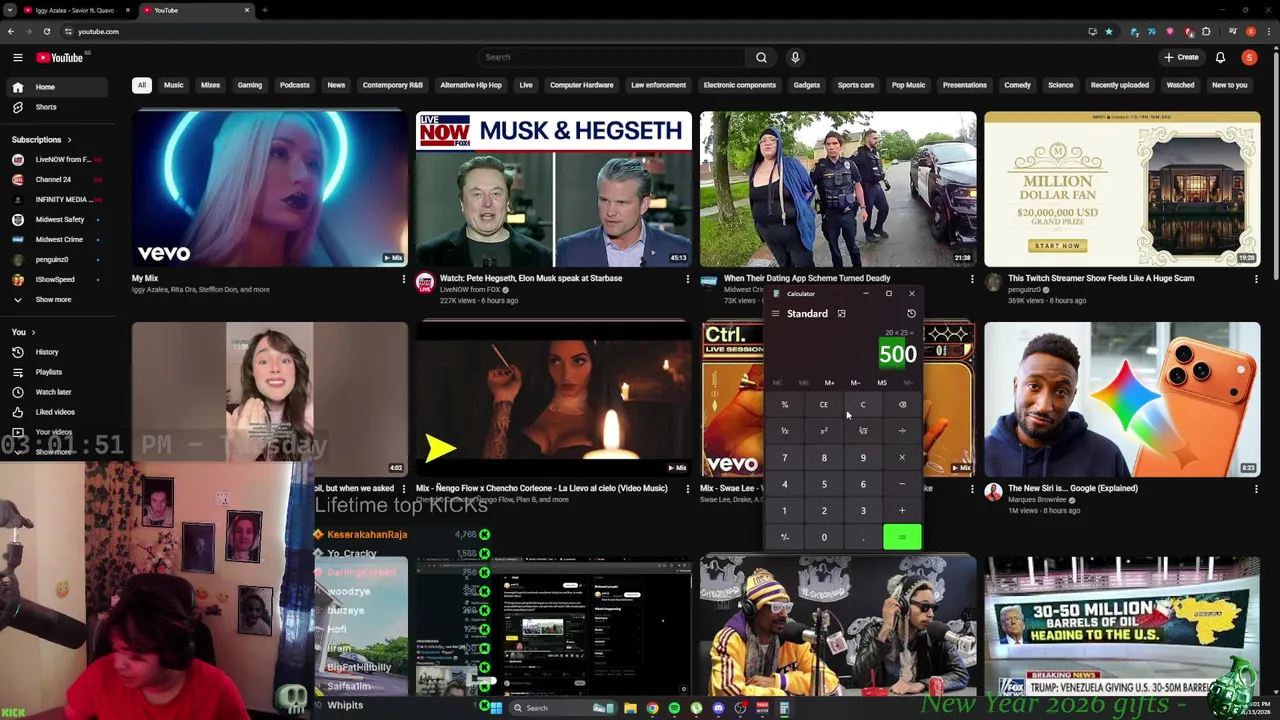Click the Calculator x squared key
The width and height of the screenshot is (1280, 720).
tap(824, 431)
